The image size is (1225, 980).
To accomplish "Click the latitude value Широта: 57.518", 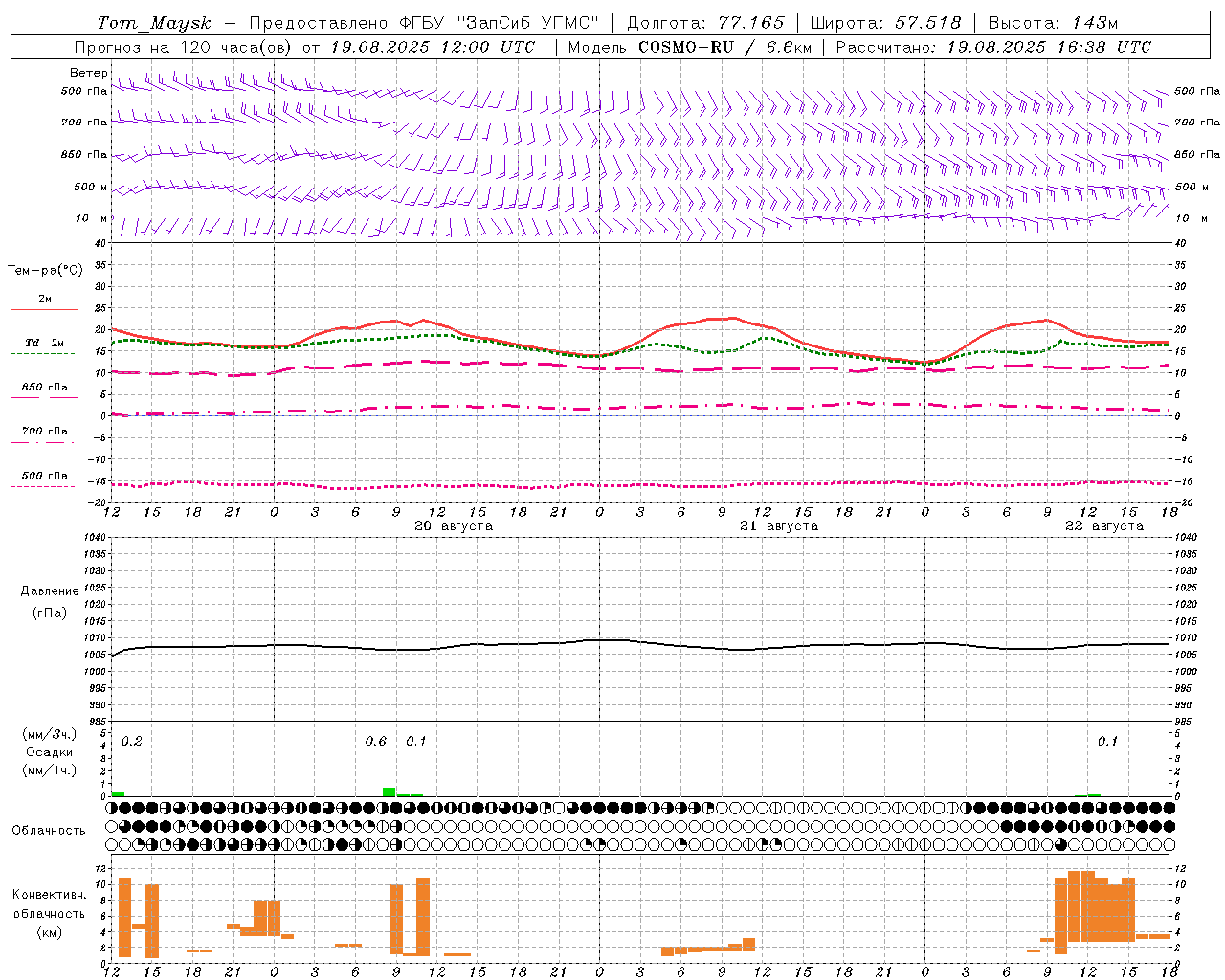I will 885,23.
